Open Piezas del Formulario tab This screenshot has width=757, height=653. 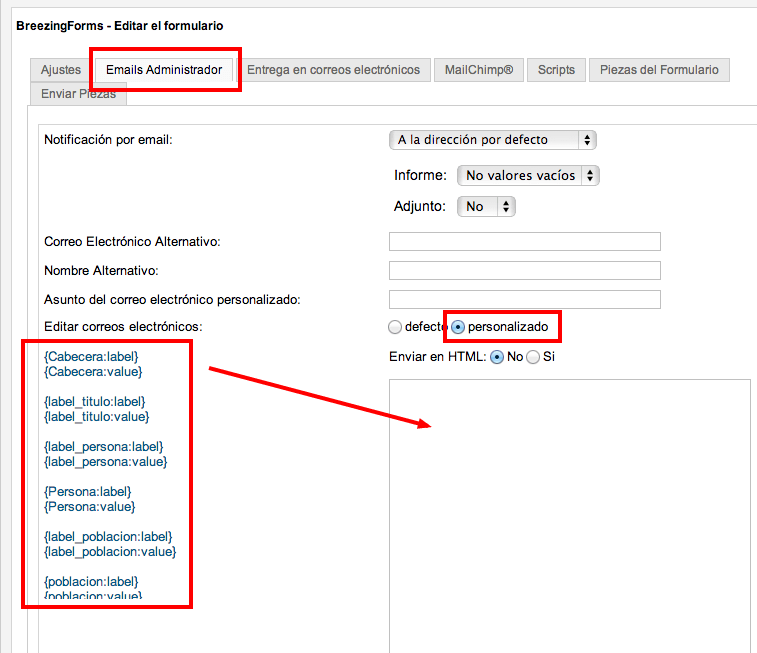[x=659, y=70]
